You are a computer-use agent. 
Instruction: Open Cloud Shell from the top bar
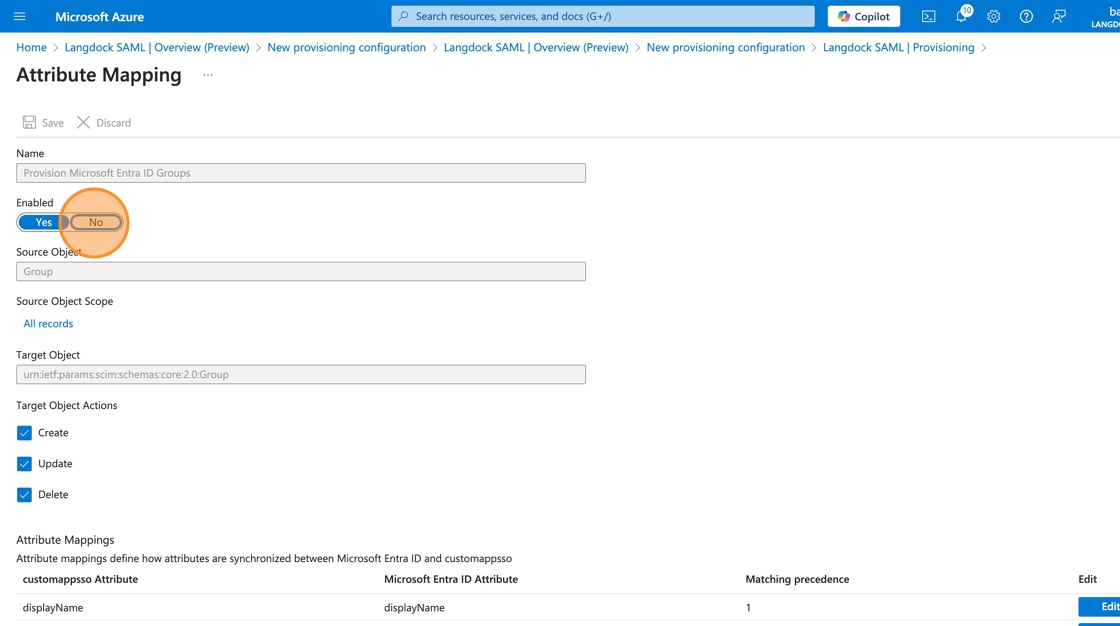coord(928,16)
